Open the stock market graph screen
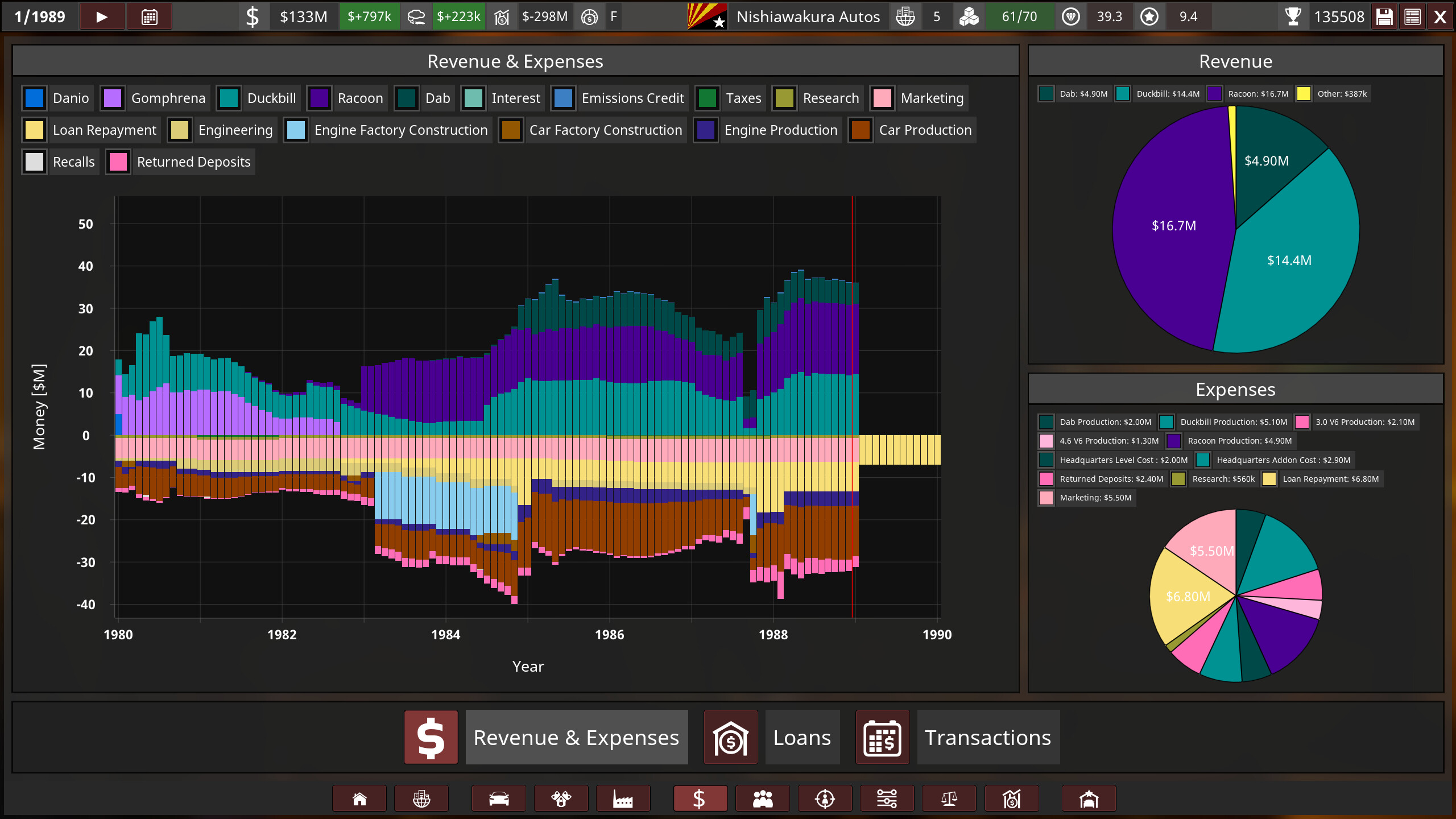 (x=1012, y=799)
